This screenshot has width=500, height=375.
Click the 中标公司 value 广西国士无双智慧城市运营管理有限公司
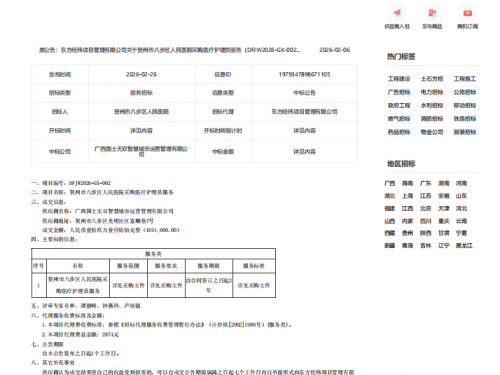coord(141,151)
